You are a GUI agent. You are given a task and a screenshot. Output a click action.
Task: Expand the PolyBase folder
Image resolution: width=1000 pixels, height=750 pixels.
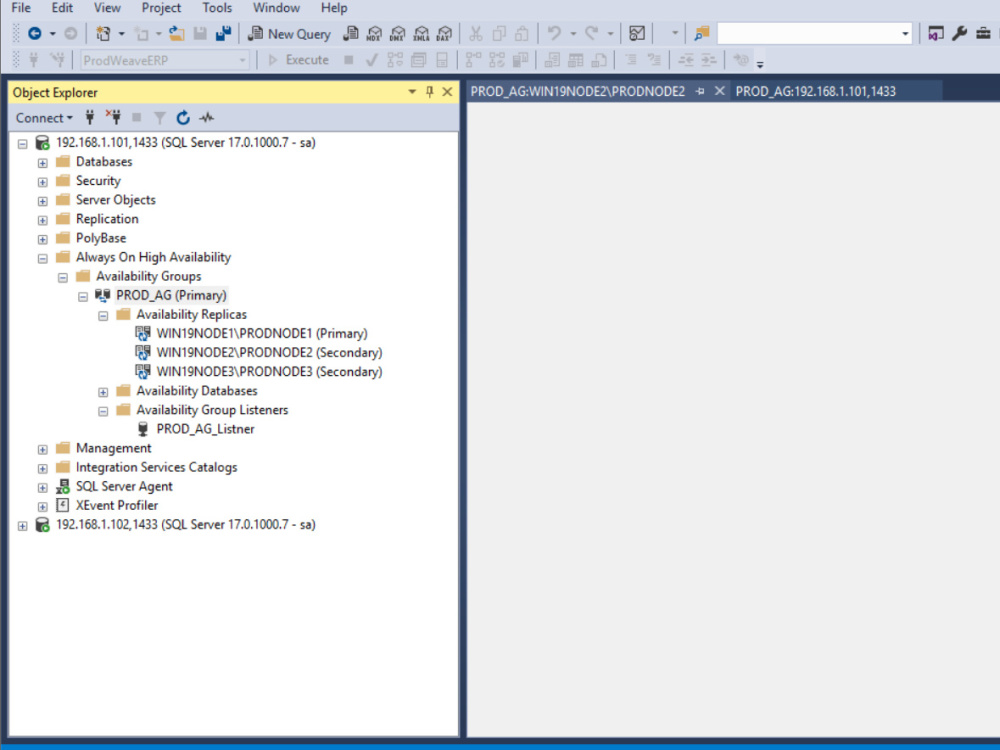42,239
